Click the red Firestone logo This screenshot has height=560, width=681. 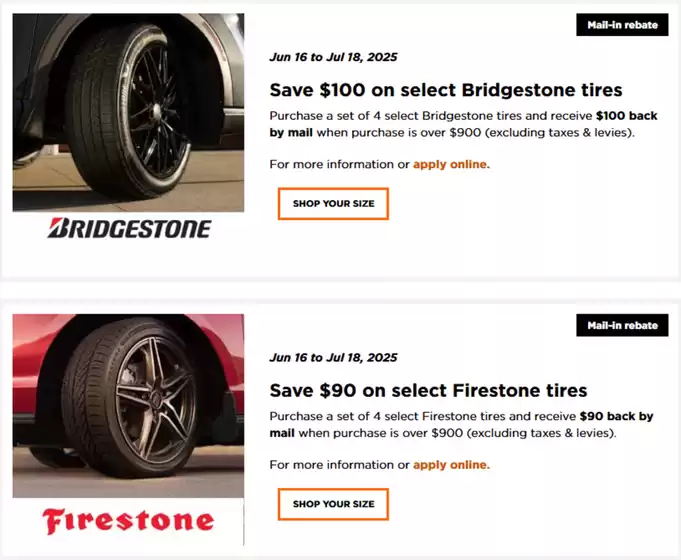(x=128, y=521)
